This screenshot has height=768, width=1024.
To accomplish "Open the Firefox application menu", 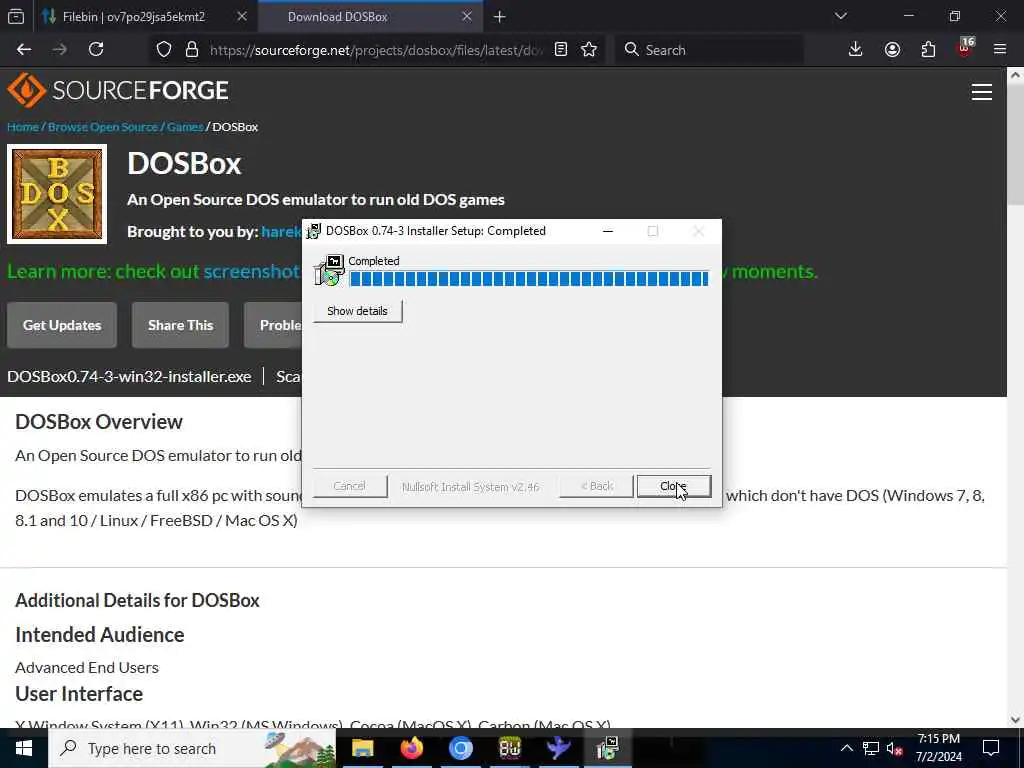I will pos(1000,50).
